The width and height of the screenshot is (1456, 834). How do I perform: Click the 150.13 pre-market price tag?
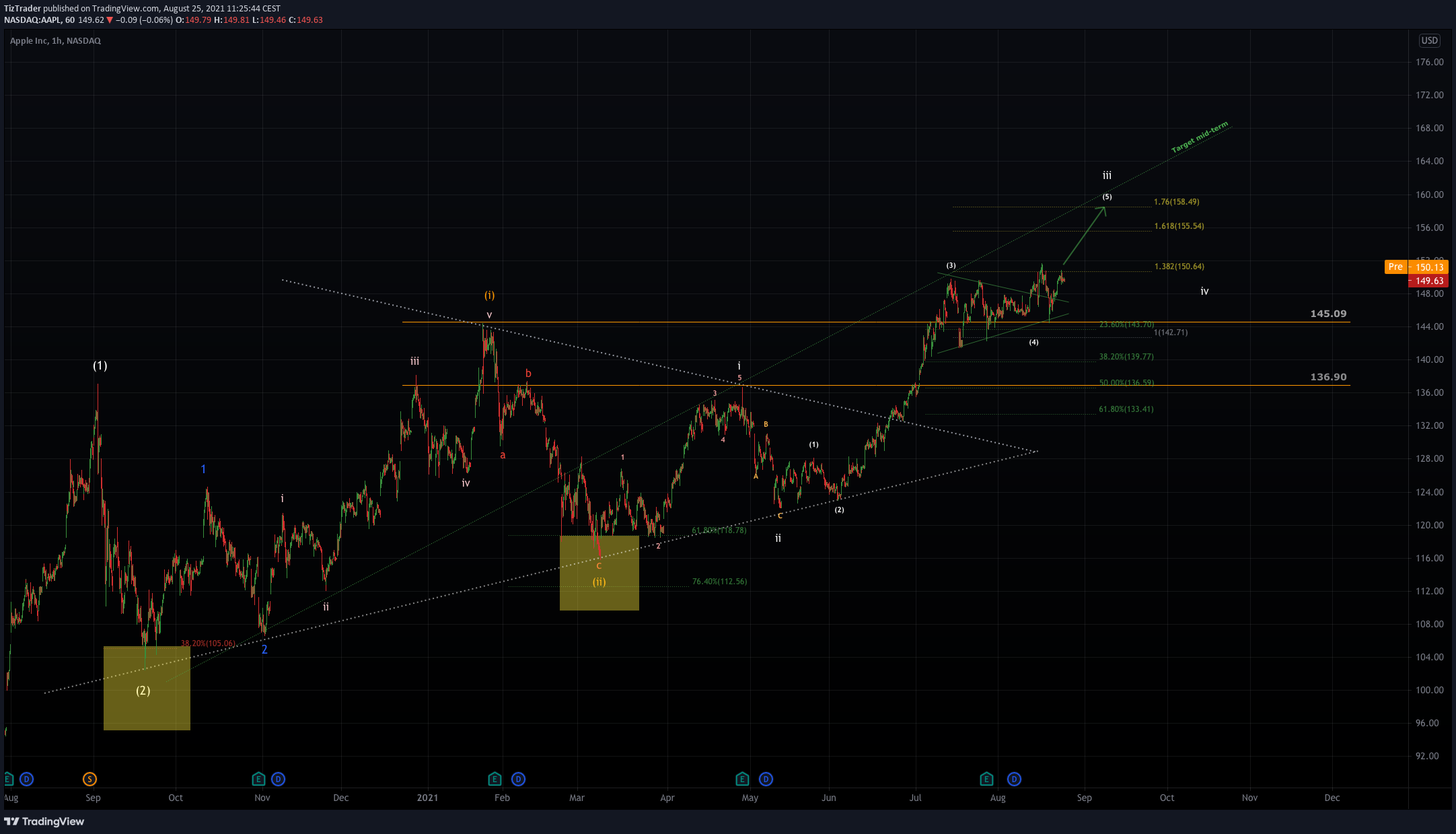1429,267
